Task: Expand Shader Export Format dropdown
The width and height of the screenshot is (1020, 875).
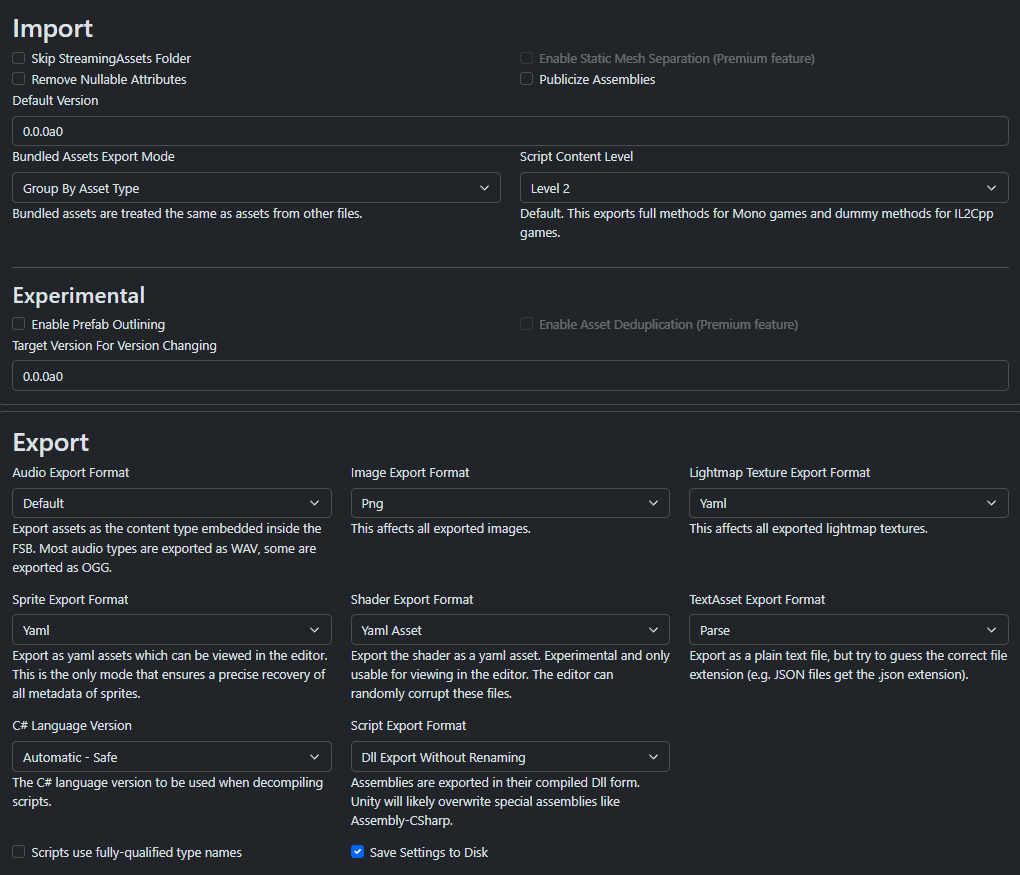Action: click(510, 630)
